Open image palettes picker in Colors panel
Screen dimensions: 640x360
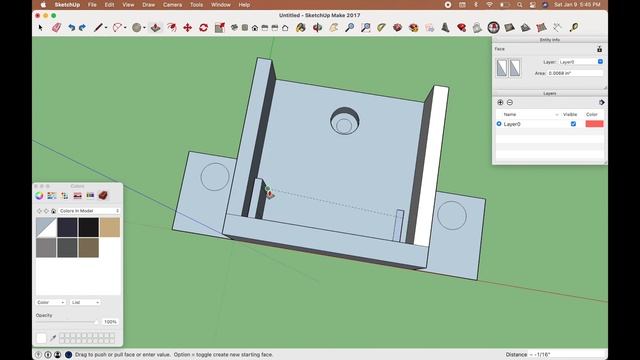(78, 196)
